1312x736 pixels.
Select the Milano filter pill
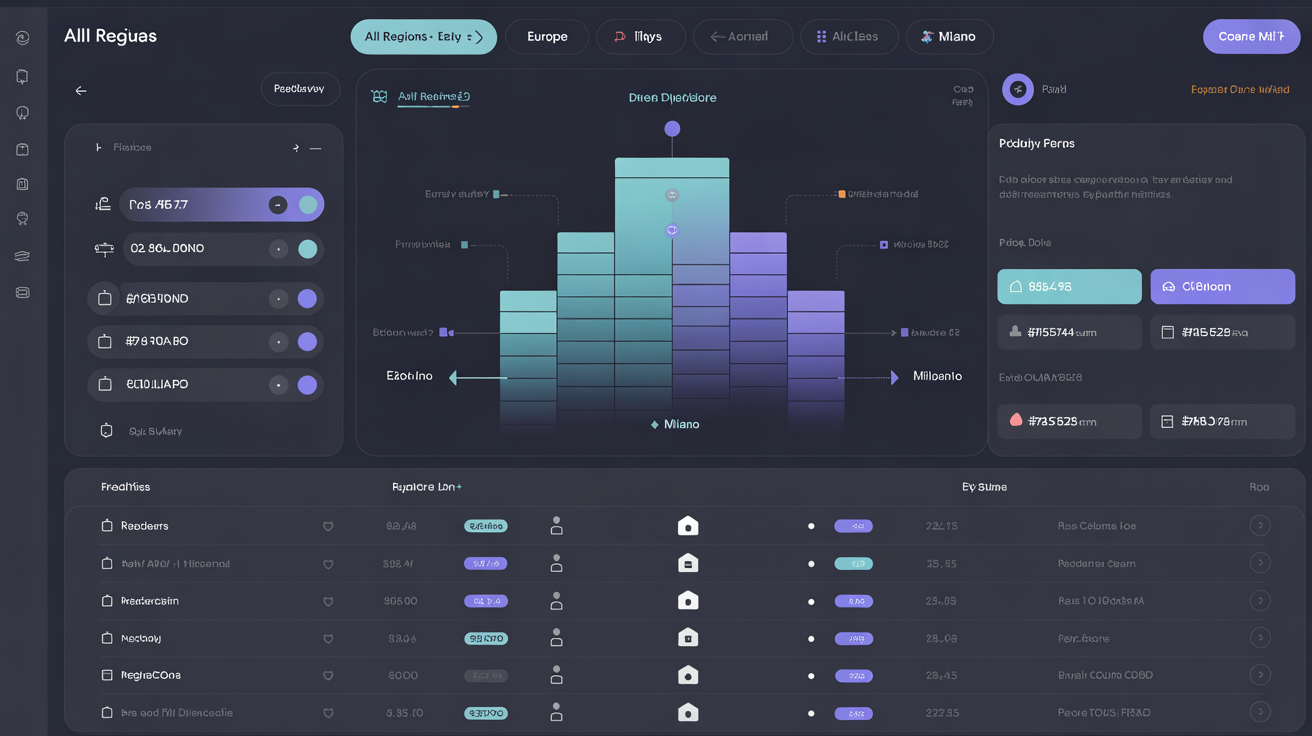[949, 36]
